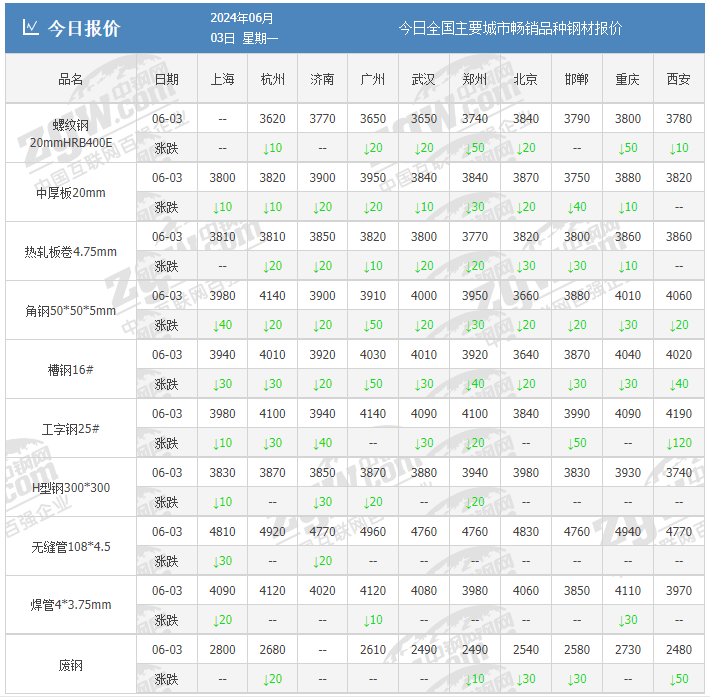Click 焊管 Chongqing price 4110
This screenshot has width=710, height=698.
[628, 591]
